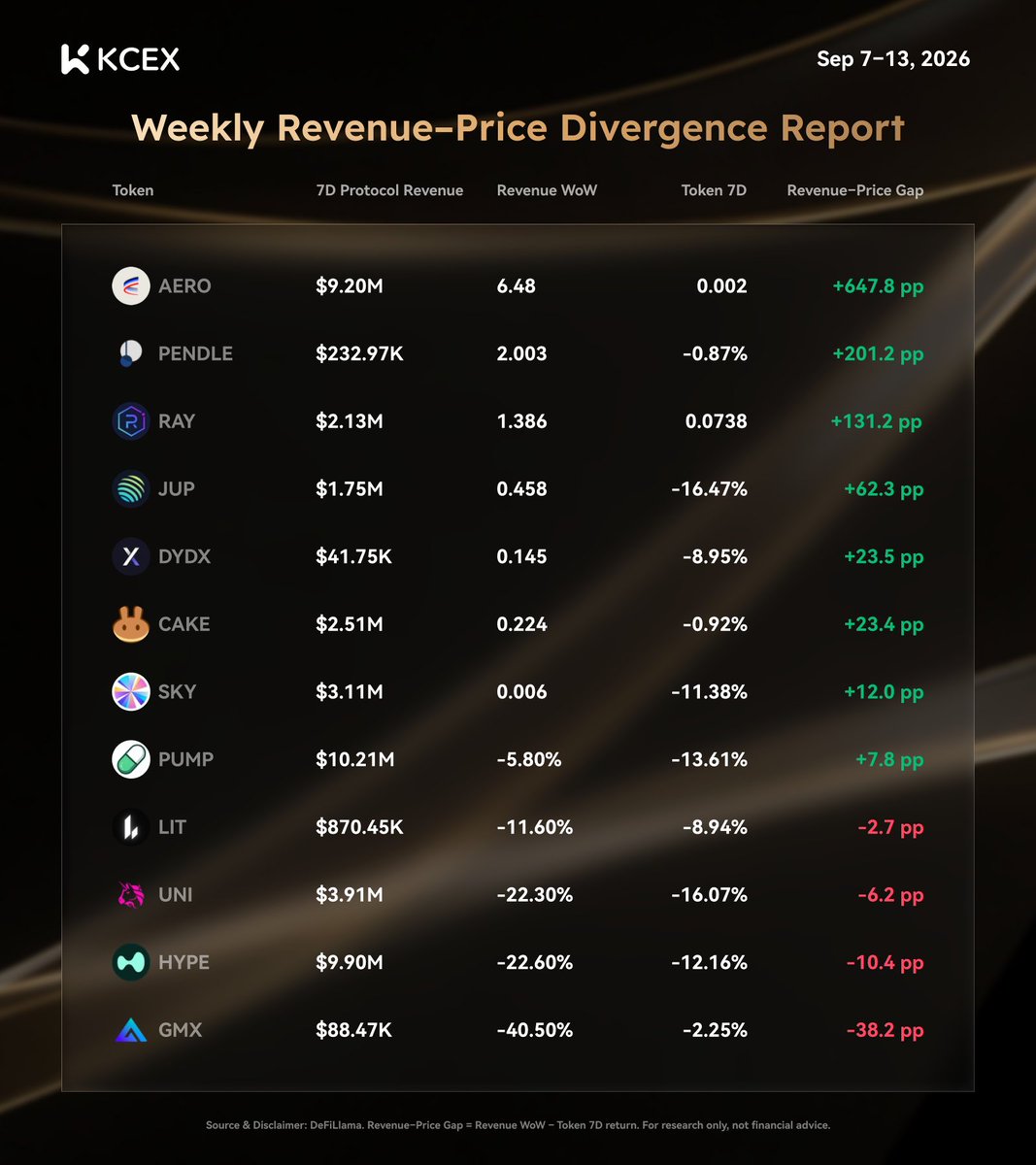Click JUP Revenue WoW value 0.458
Image resolution: width=1036 pixels, height=1165 pixels.
pos(521,488)
